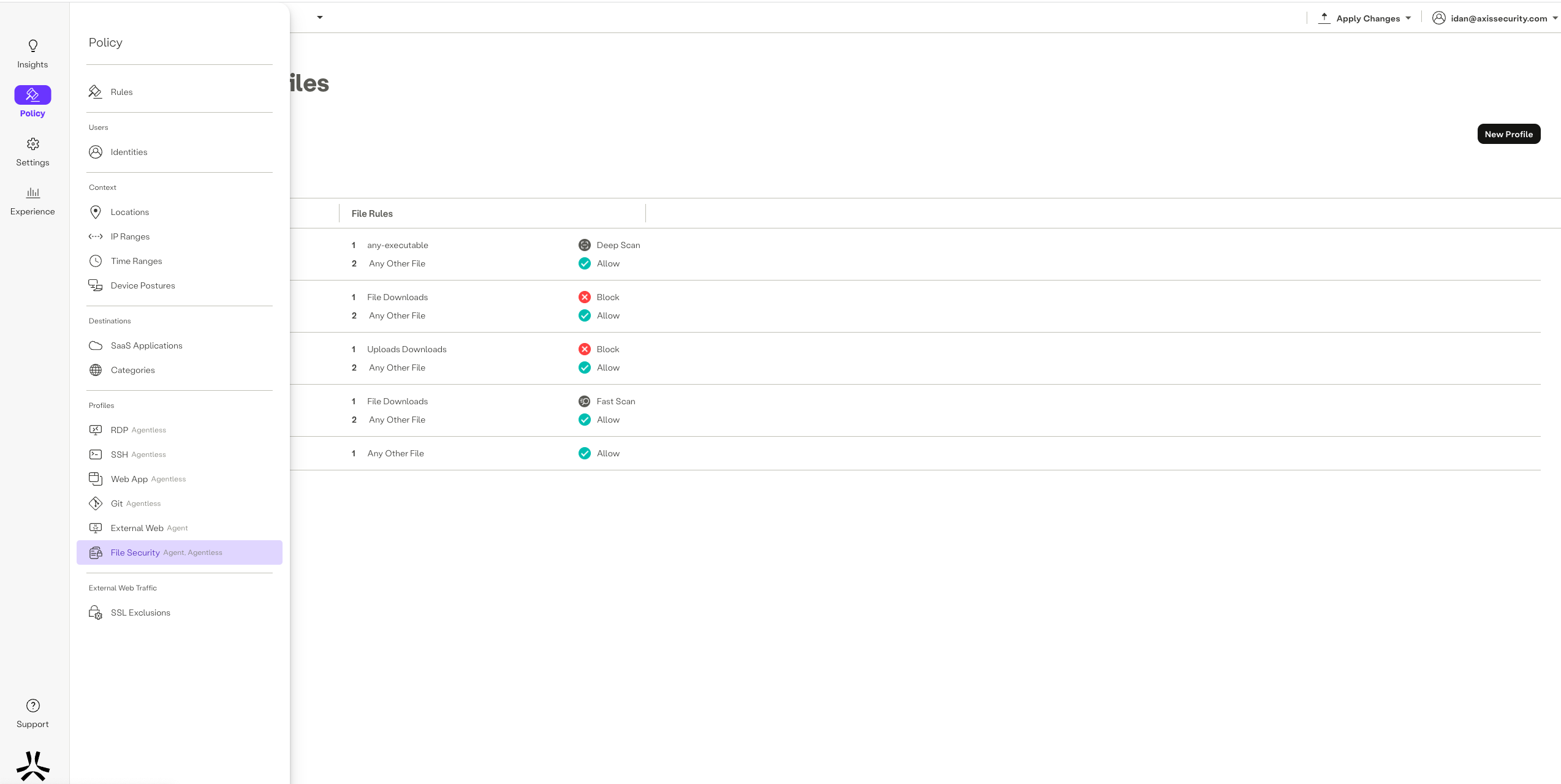Click the File Rules column header
This screenshot has width=1561, height=784.
click(372, 214)
